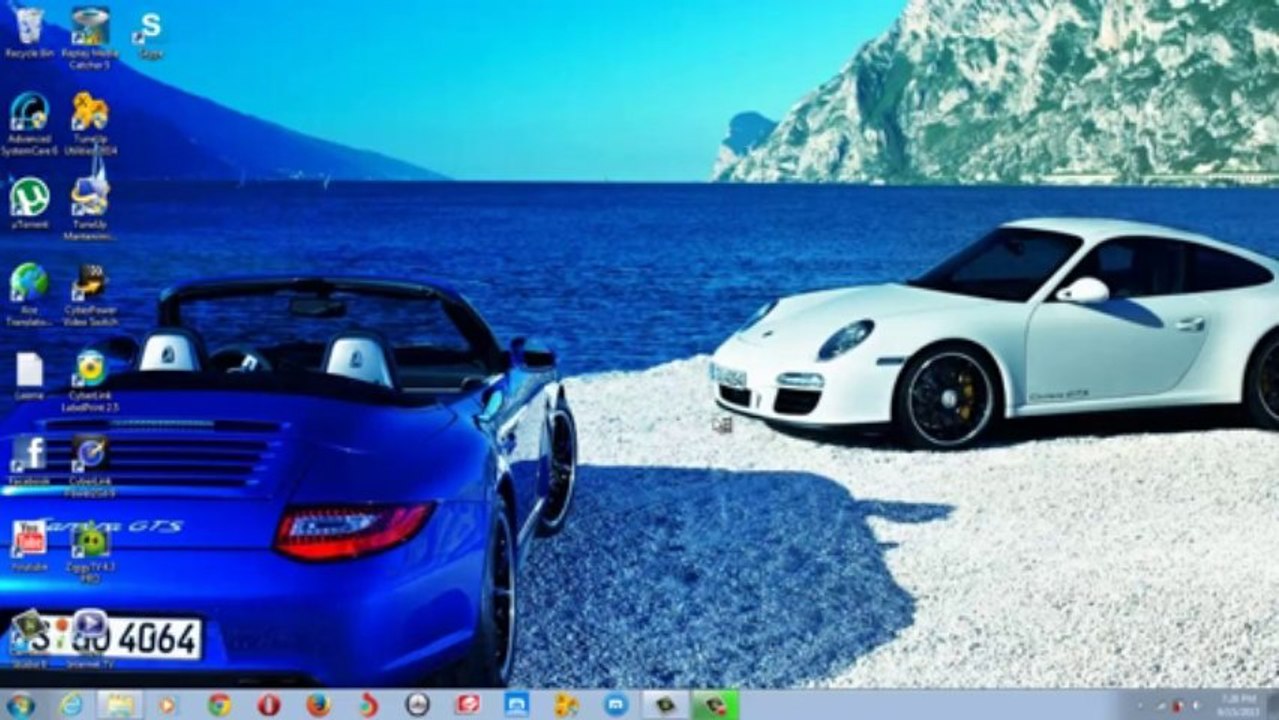
Task: Launch Replay Media Catcher 5 shortcut
Action: click(90, 37)
